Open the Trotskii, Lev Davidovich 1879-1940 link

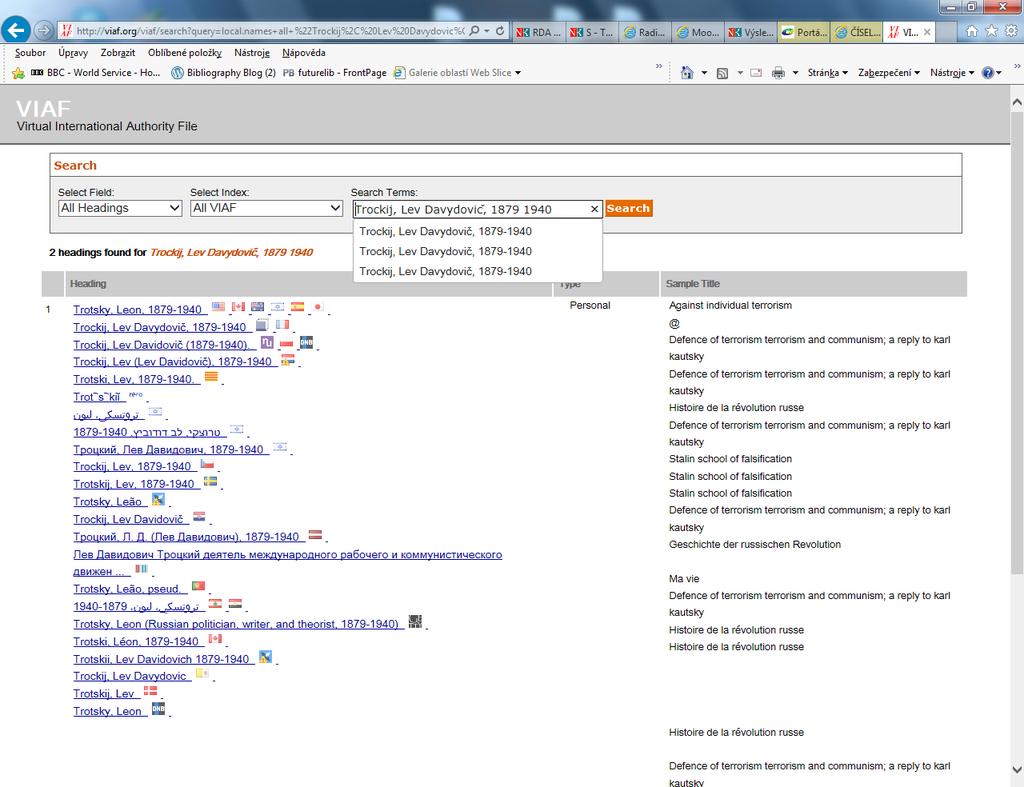click(x=161, y=659)
